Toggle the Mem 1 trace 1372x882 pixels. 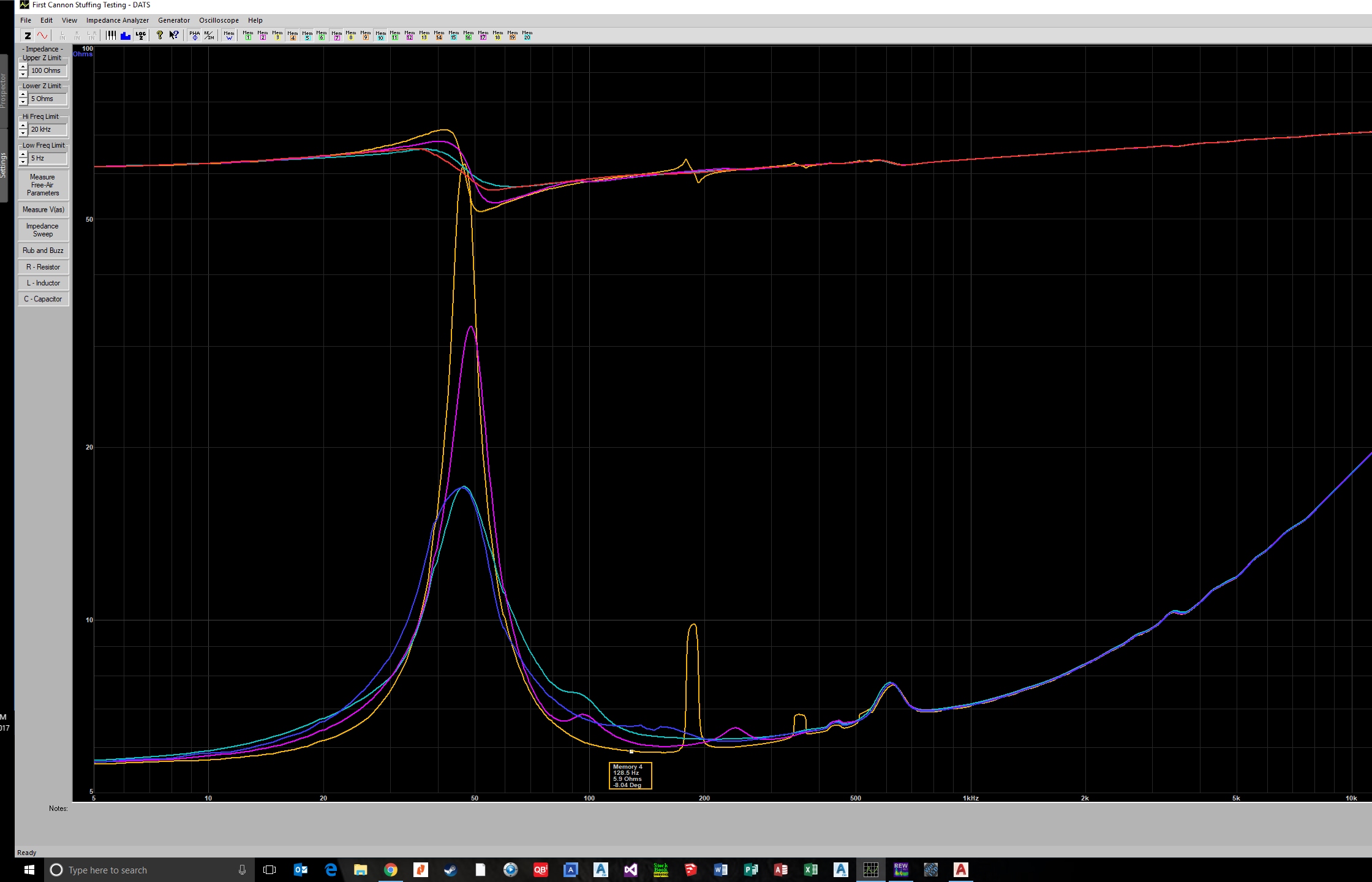point(248,36)
